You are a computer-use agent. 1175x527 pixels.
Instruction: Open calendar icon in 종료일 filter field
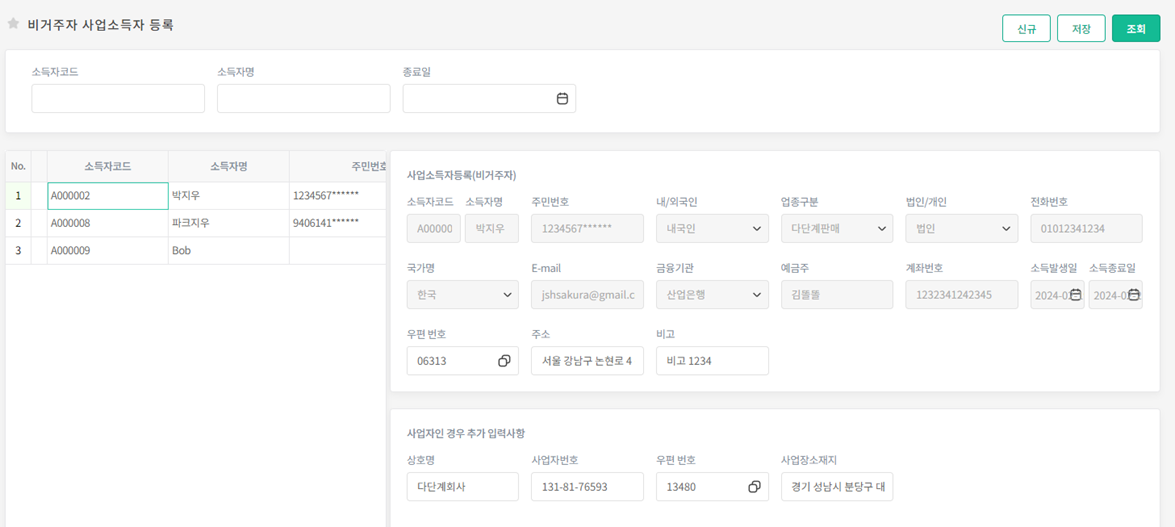point(562,99)
